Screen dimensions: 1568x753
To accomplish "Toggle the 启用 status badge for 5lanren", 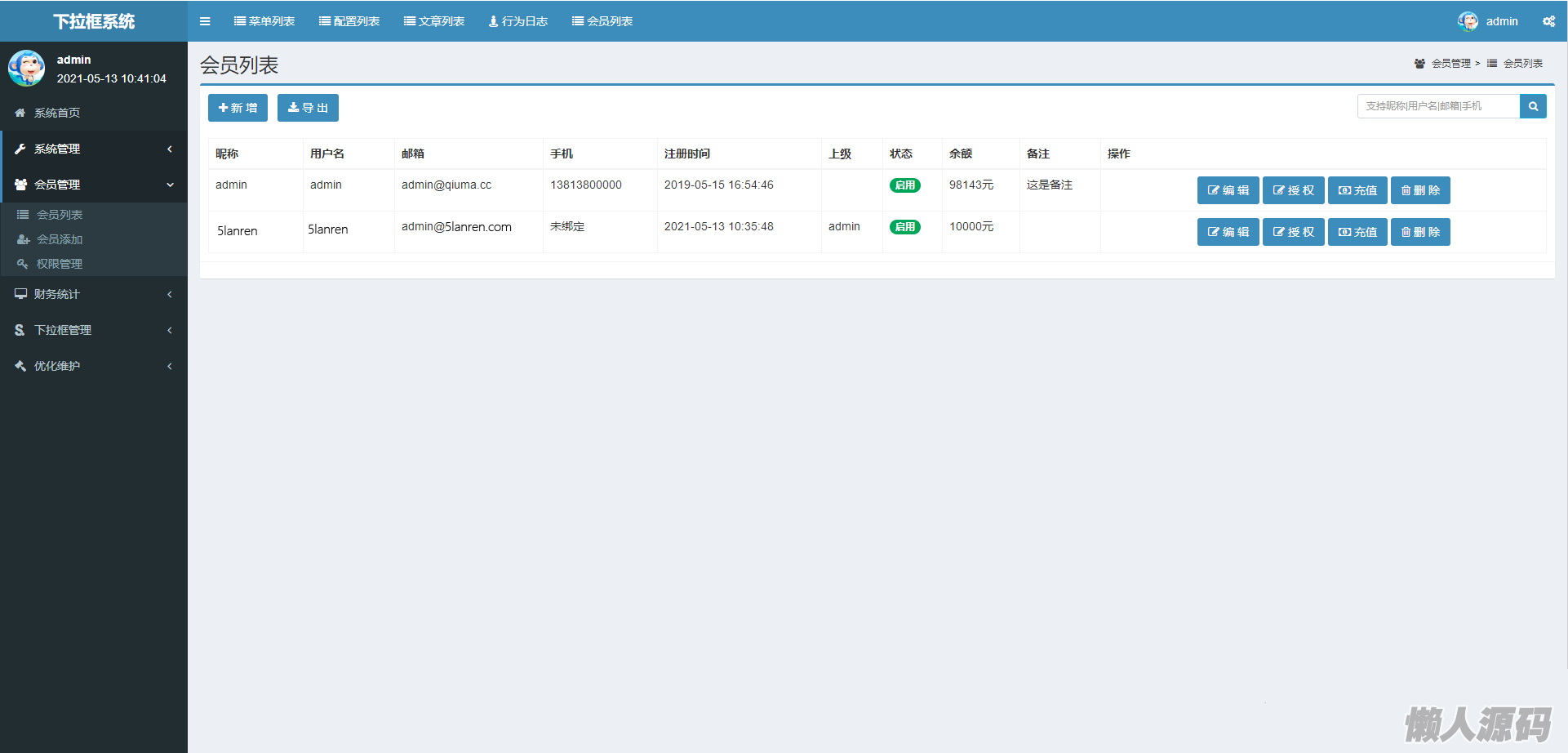I will click(904, 227).
